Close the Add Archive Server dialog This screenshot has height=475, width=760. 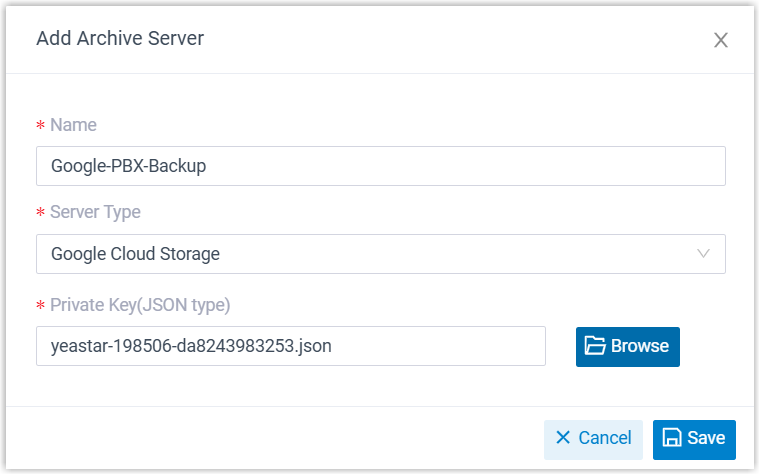[720, 40]
